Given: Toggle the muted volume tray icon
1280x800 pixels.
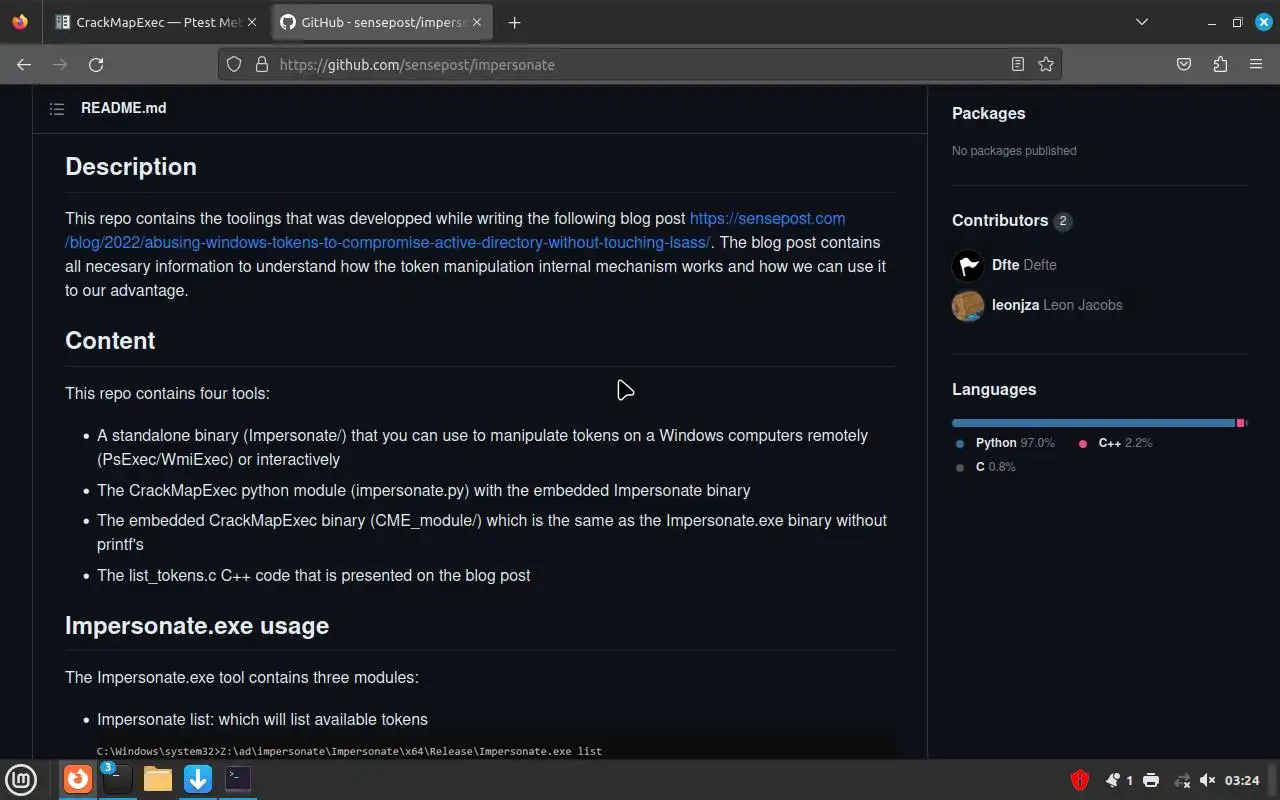Looking at the screenshot, I should point(1207,780).
